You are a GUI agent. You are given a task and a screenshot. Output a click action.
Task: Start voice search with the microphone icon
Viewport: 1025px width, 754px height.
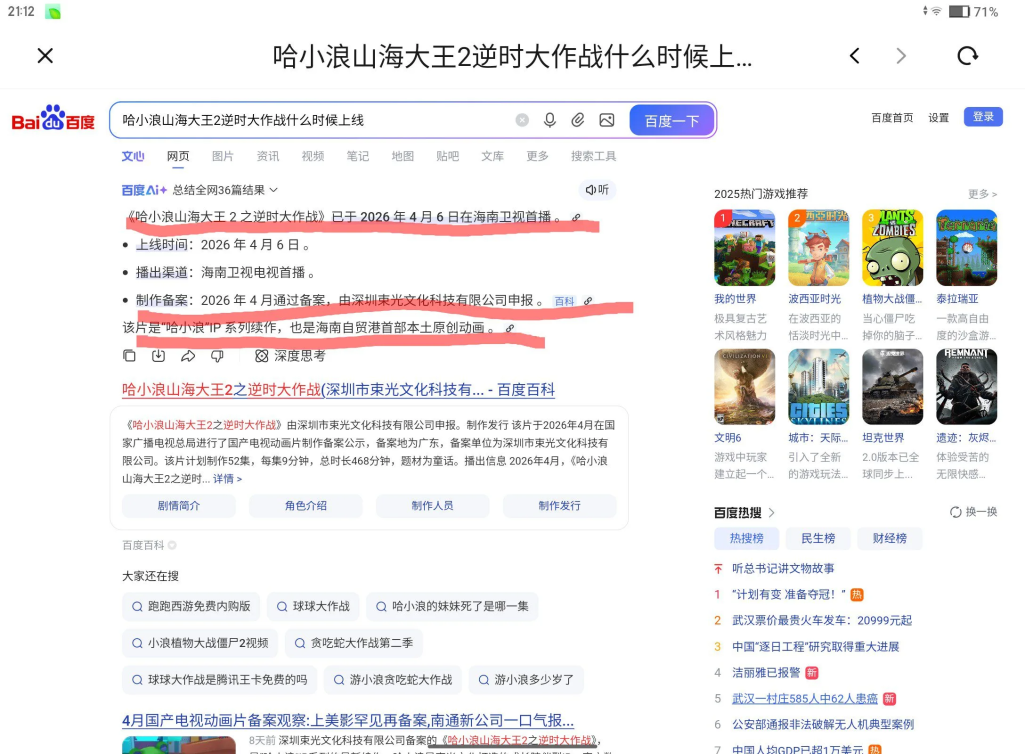[550, 120]
